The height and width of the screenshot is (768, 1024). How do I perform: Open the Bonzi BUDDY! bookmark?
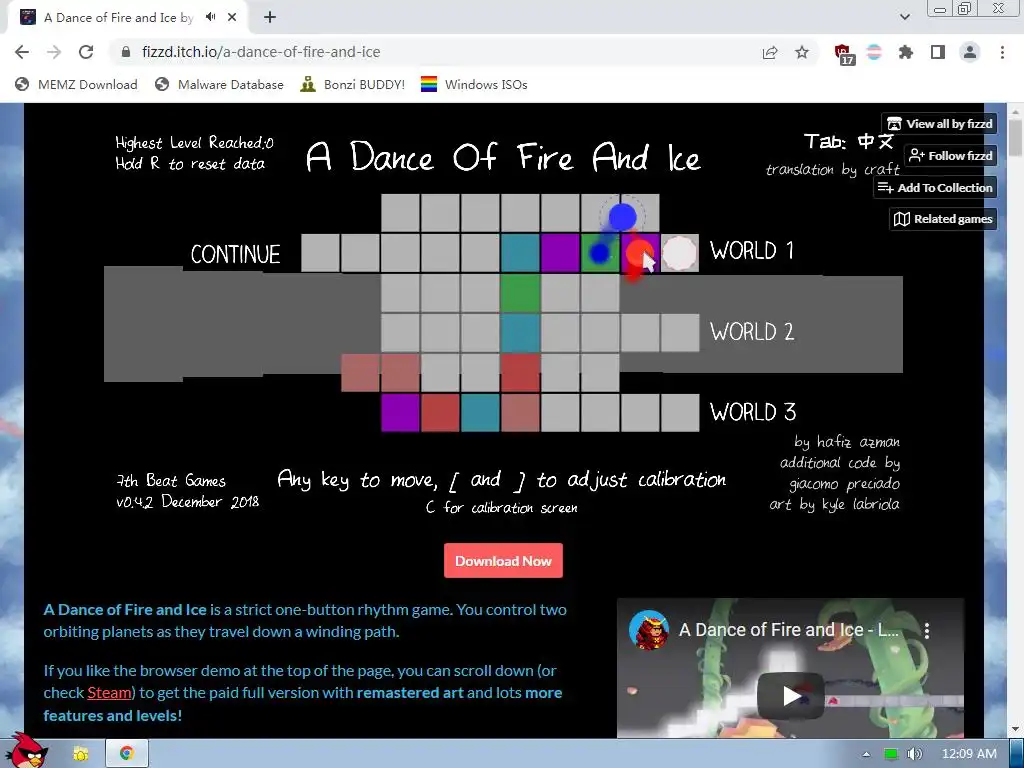[x=353, y=84]
